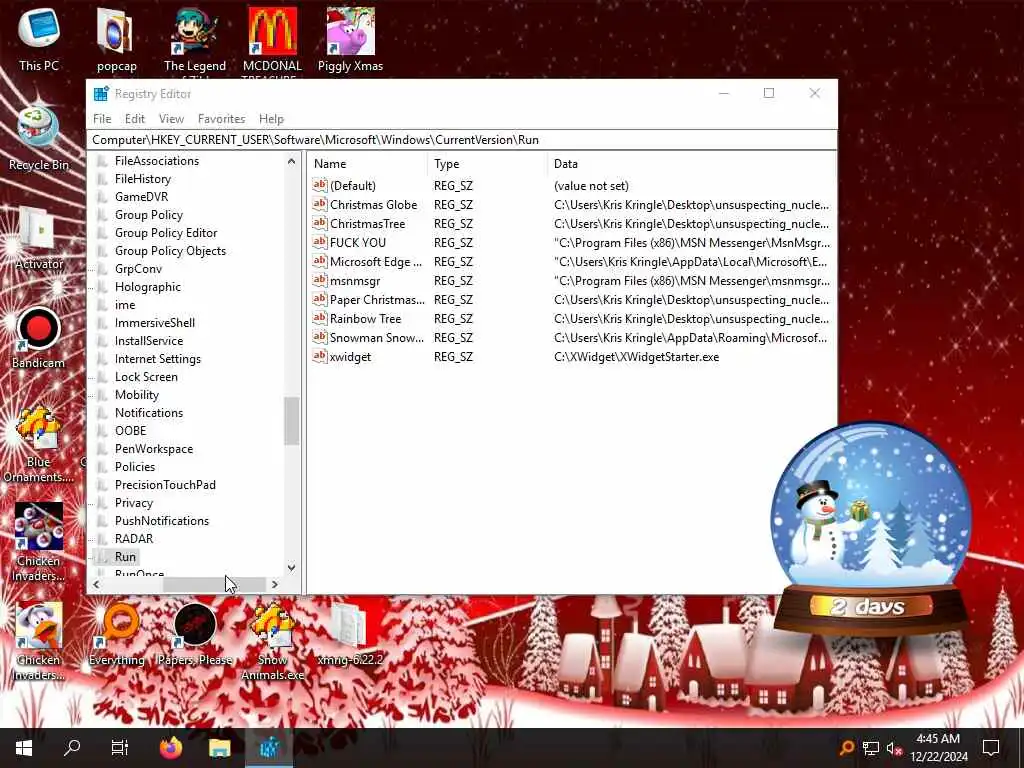Open the notification center icon
This screenshot has width=1024, height=768.
[x=991, y=748]
